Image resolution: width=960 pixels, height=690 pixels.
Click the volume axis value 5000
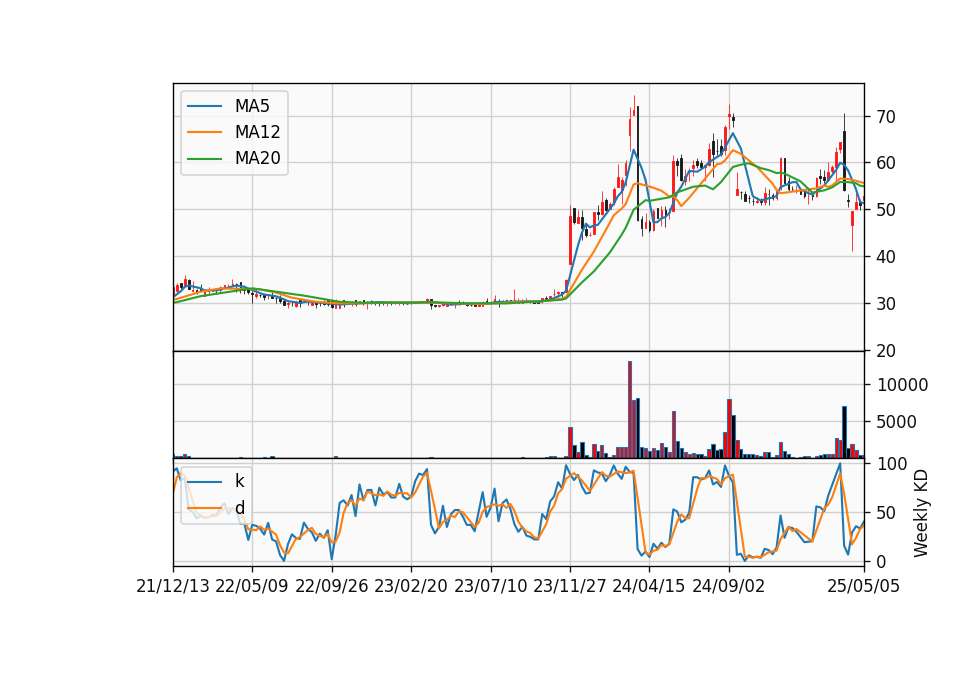point(897,422)
